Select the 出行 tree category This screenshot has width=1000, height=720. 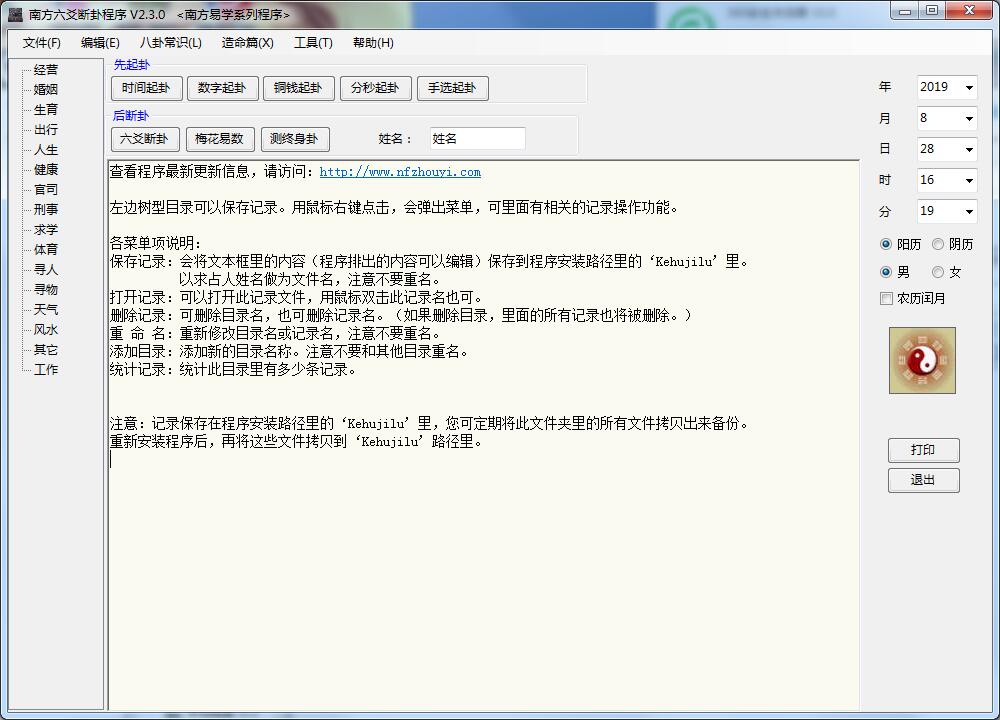tap(45, 129)
